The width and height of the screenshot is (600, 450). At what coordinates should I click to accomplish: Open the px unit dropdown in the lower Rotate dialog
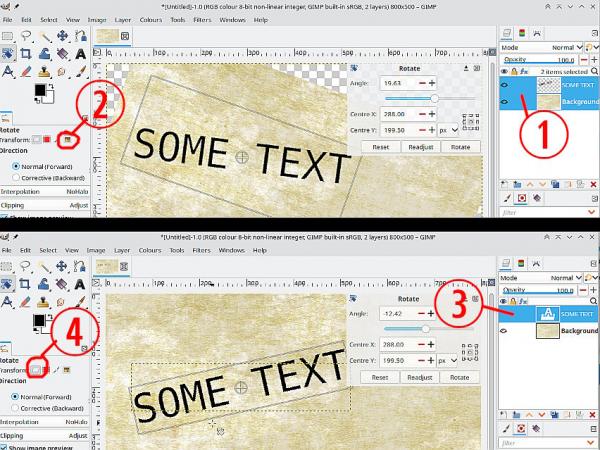pyautogui.click(x=448, y=361)
